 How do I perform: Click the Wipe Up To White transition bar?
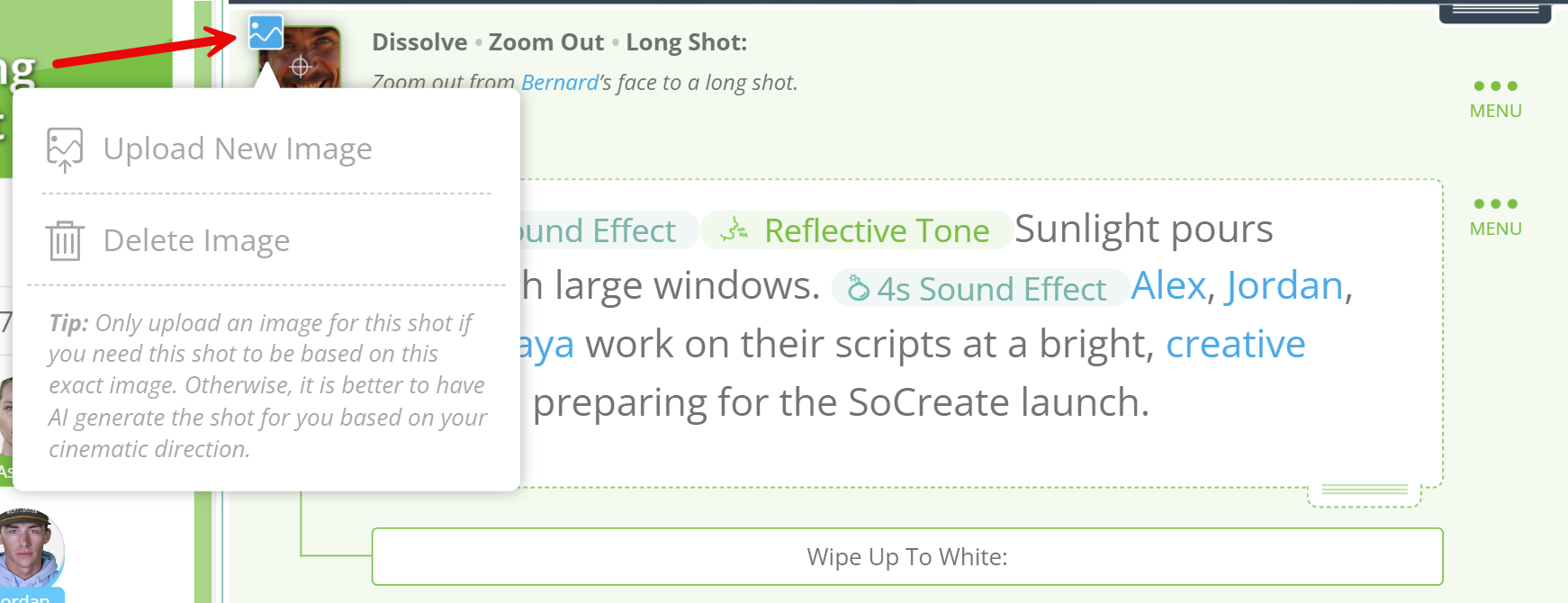click(x=907, y=556)
